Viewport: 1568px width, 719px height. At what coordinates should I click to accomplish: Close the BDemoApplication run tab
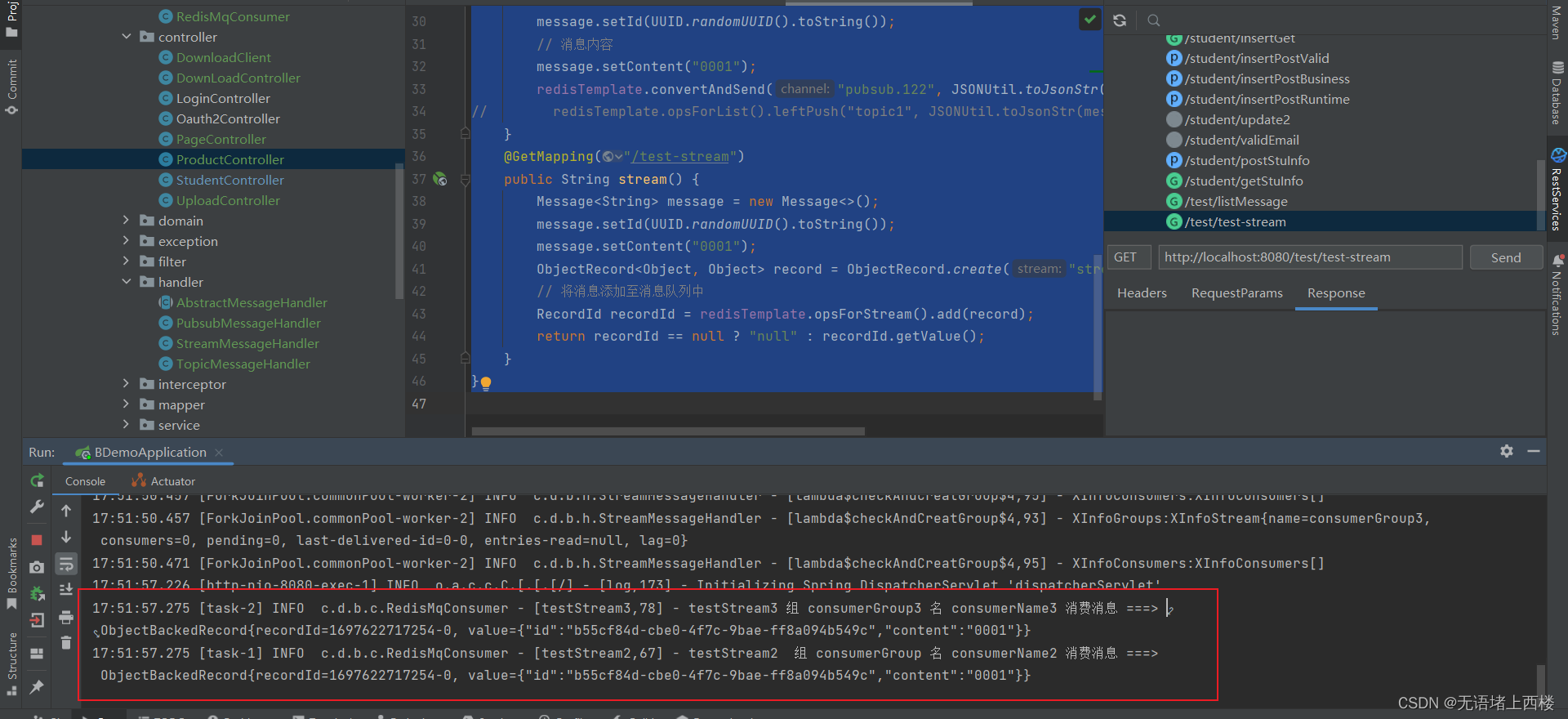tap(219, 452)
